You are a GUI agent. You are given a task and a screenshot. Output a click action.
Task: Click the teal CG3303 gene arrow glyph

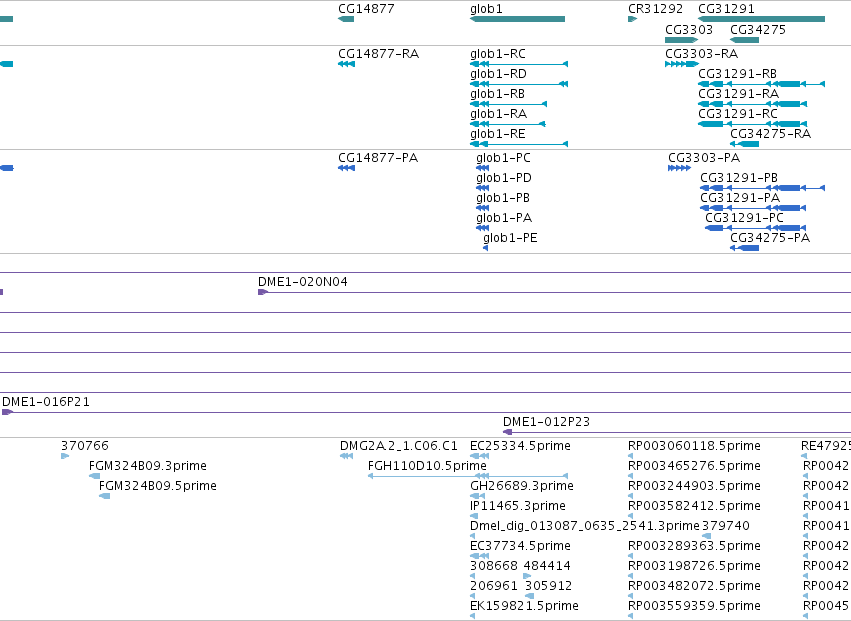tap(681, 40)
